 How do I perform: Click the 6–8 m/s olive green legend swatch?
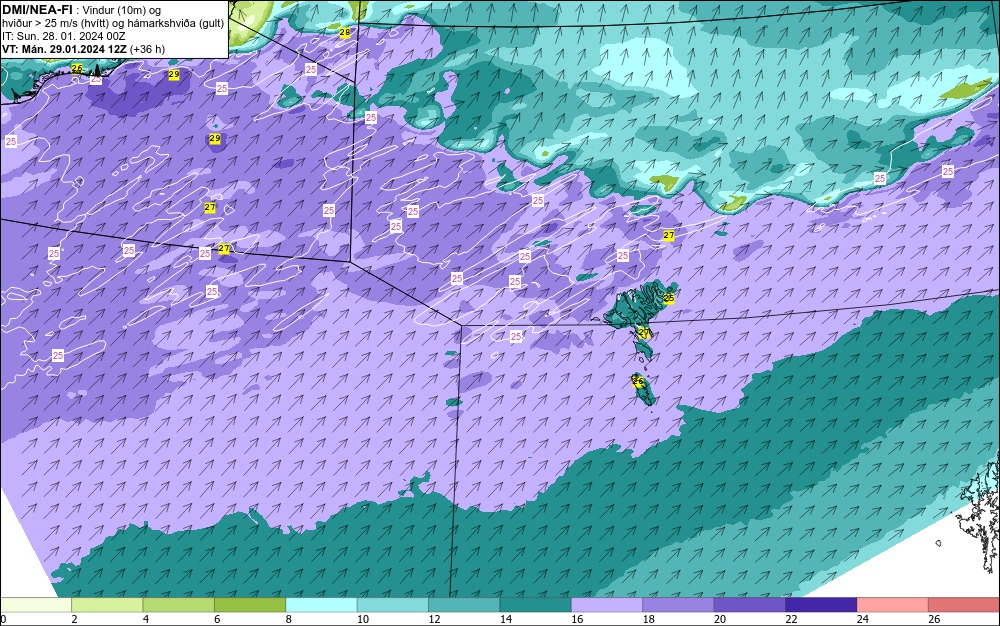tap(250, 605)
